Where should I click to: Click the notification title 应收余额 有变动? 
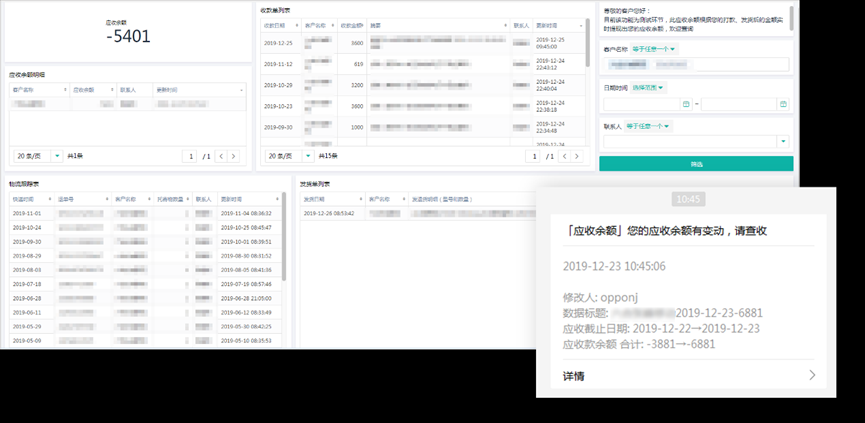pos(665,231)
